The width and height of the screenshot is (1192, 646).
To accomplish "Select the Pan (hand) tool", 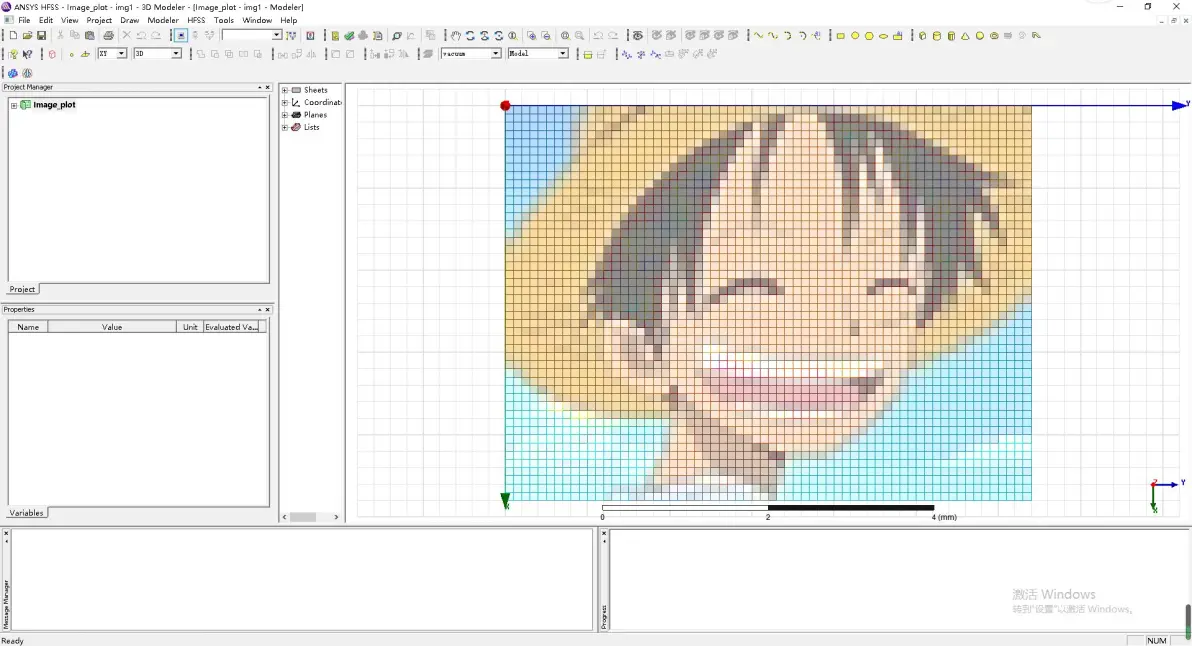I will point(455,36).
